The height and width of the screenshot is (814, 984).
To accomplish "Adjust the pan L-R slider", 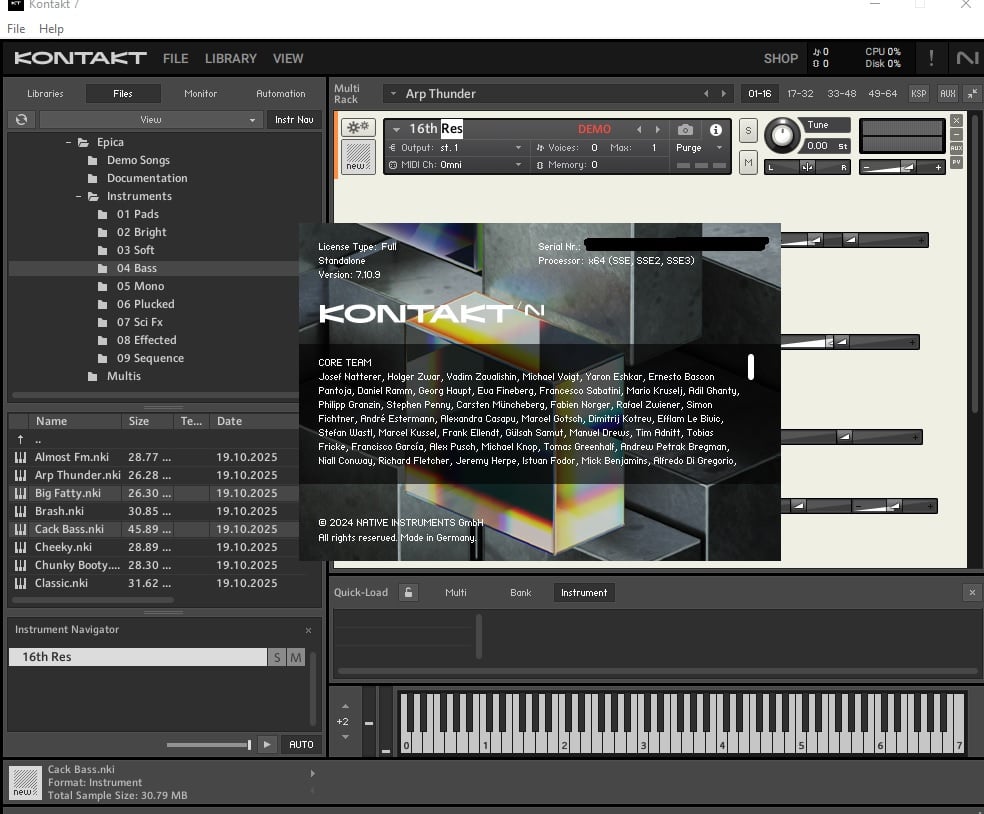I will point(807,167).
